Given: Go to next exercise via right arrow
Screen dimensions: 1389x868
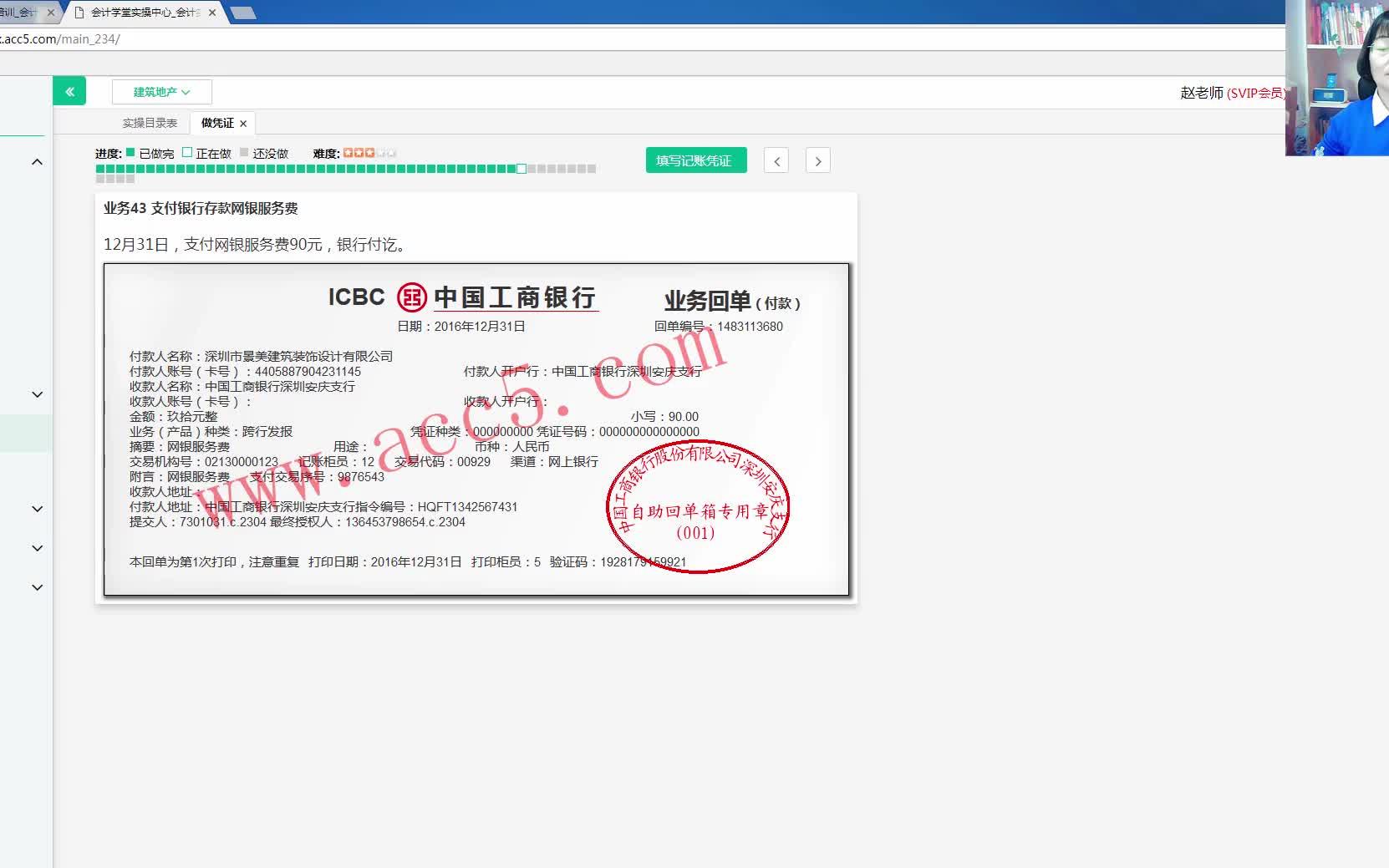Looking at the screenshot, I should click(817, 160).
